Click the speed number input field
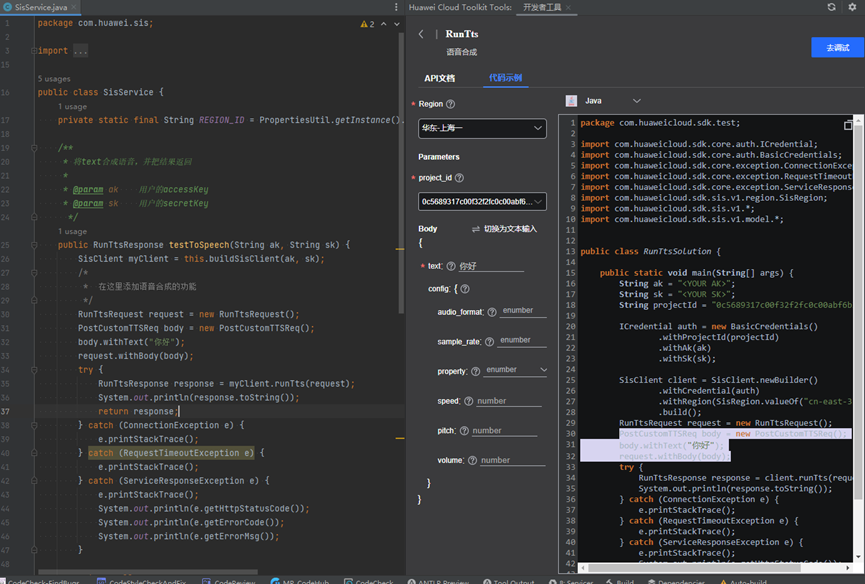Viewport: 865px width, 584px height. [508, 401]
